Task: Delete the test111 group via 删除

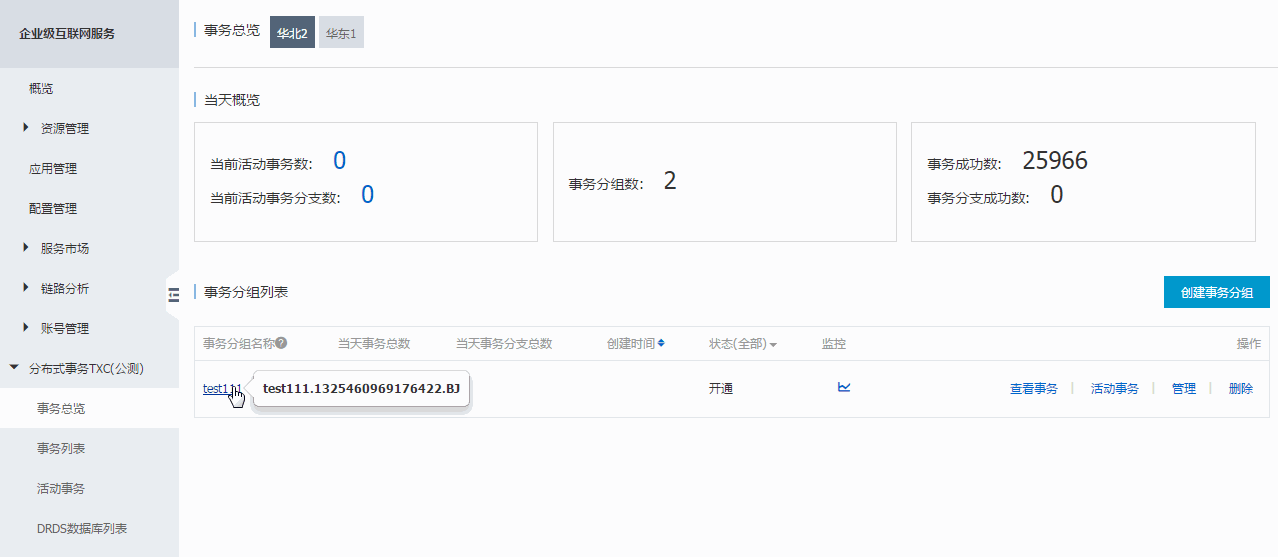Action: pyautogui.click(x=1240, y=389)
